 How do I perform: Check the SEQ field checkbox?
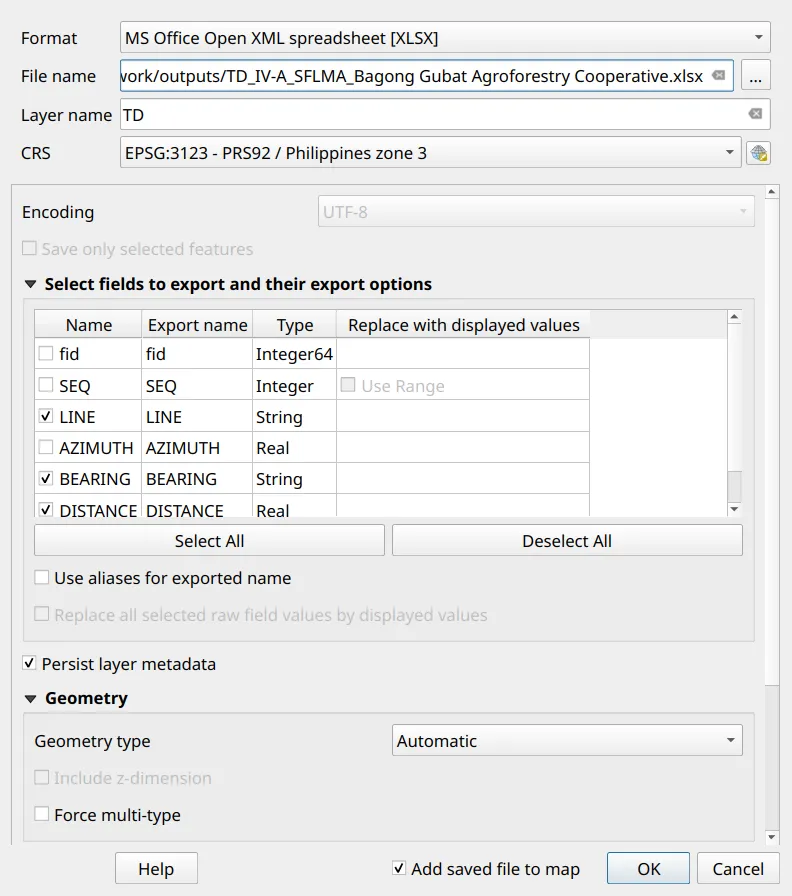(x=46, y=385)
